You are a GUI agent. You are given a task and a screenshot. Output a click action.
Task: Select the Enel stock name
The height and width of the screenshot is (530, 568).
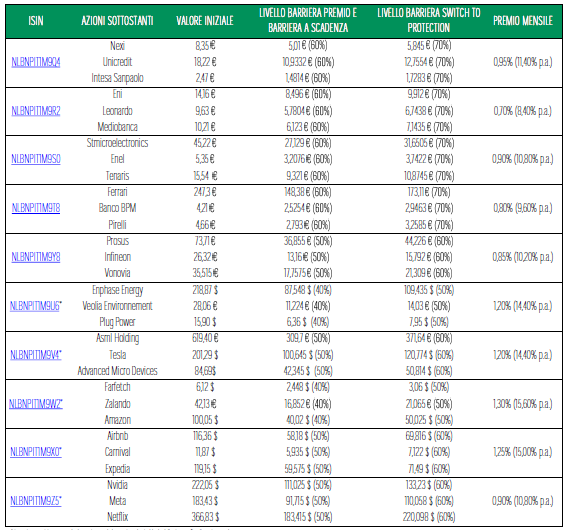(117, 159)
